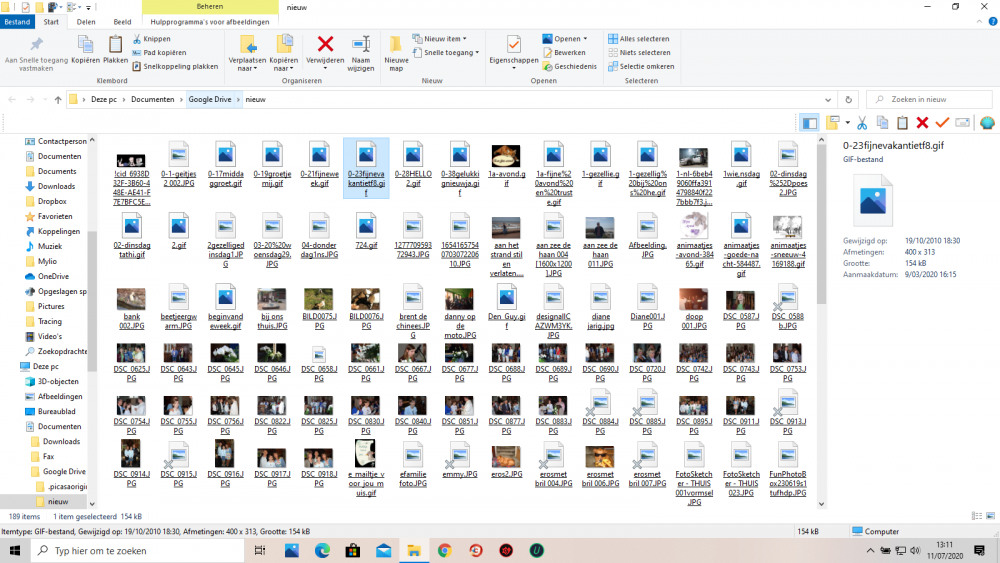The height and width of the screenshot is (563, 1000).
Task: Switch to details view icon in status bar
Action: 976,516
